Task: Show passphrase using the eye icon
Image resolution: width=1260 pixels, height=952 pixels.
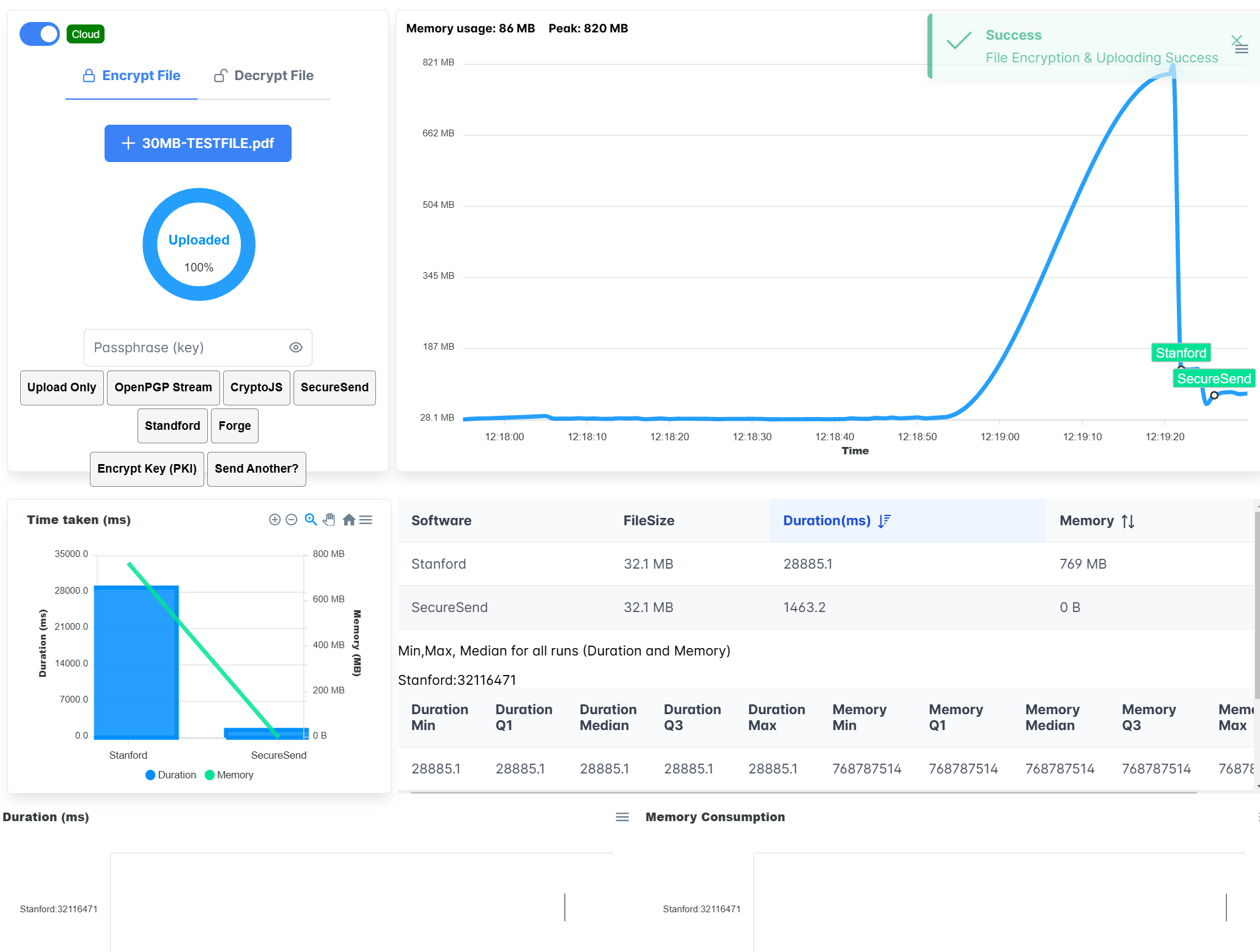Action: pyautogui.click(x=296, y=347)
